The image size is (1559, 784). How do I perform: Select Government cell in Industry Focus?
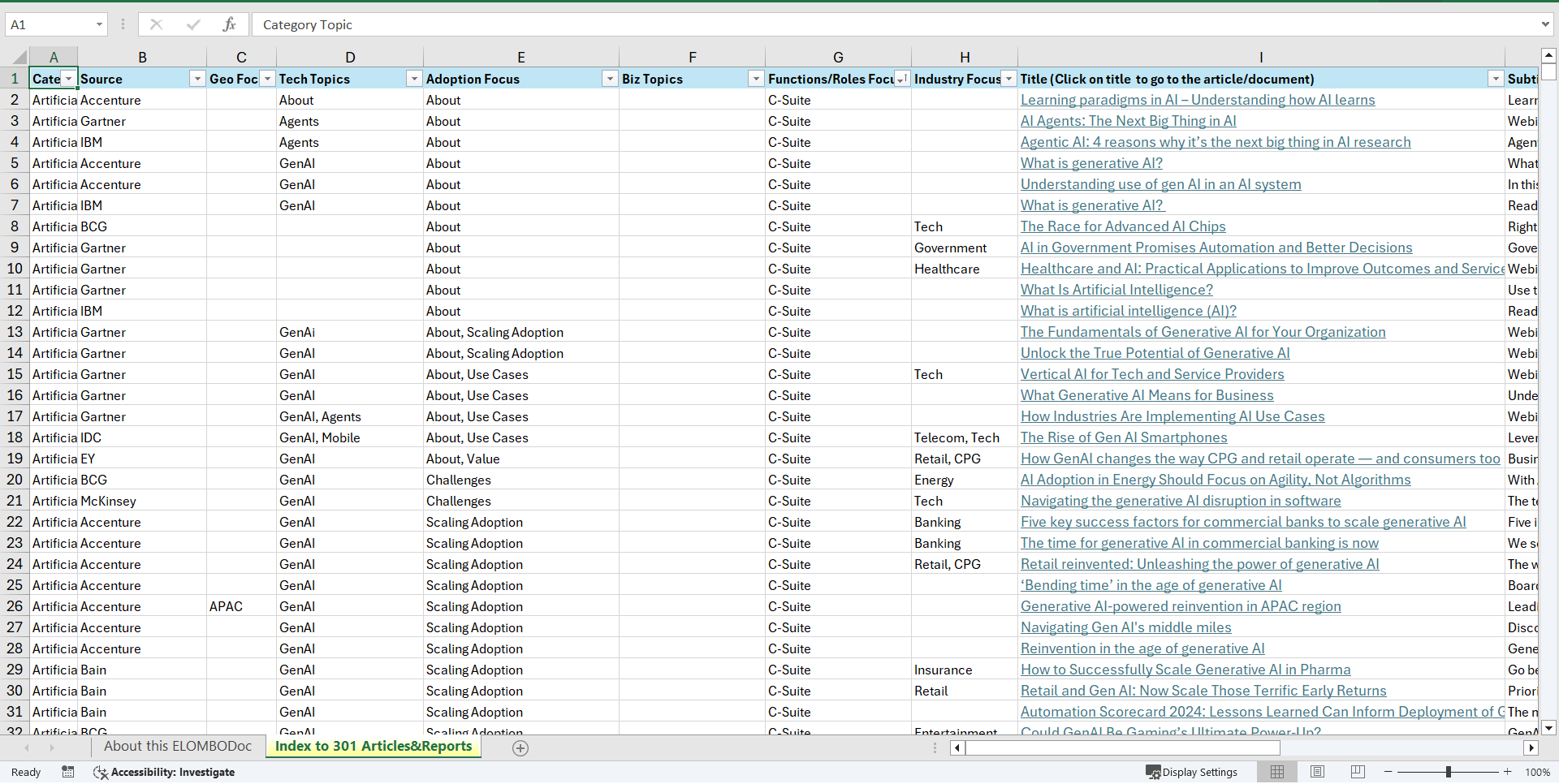pos(965,248)
